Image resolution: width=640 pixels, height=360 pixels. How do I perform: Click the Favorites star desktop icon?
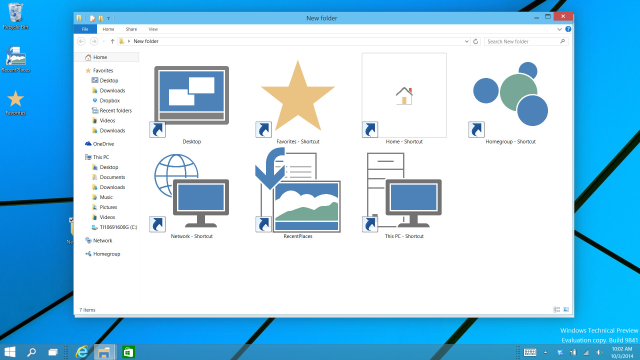pos(16,102)
